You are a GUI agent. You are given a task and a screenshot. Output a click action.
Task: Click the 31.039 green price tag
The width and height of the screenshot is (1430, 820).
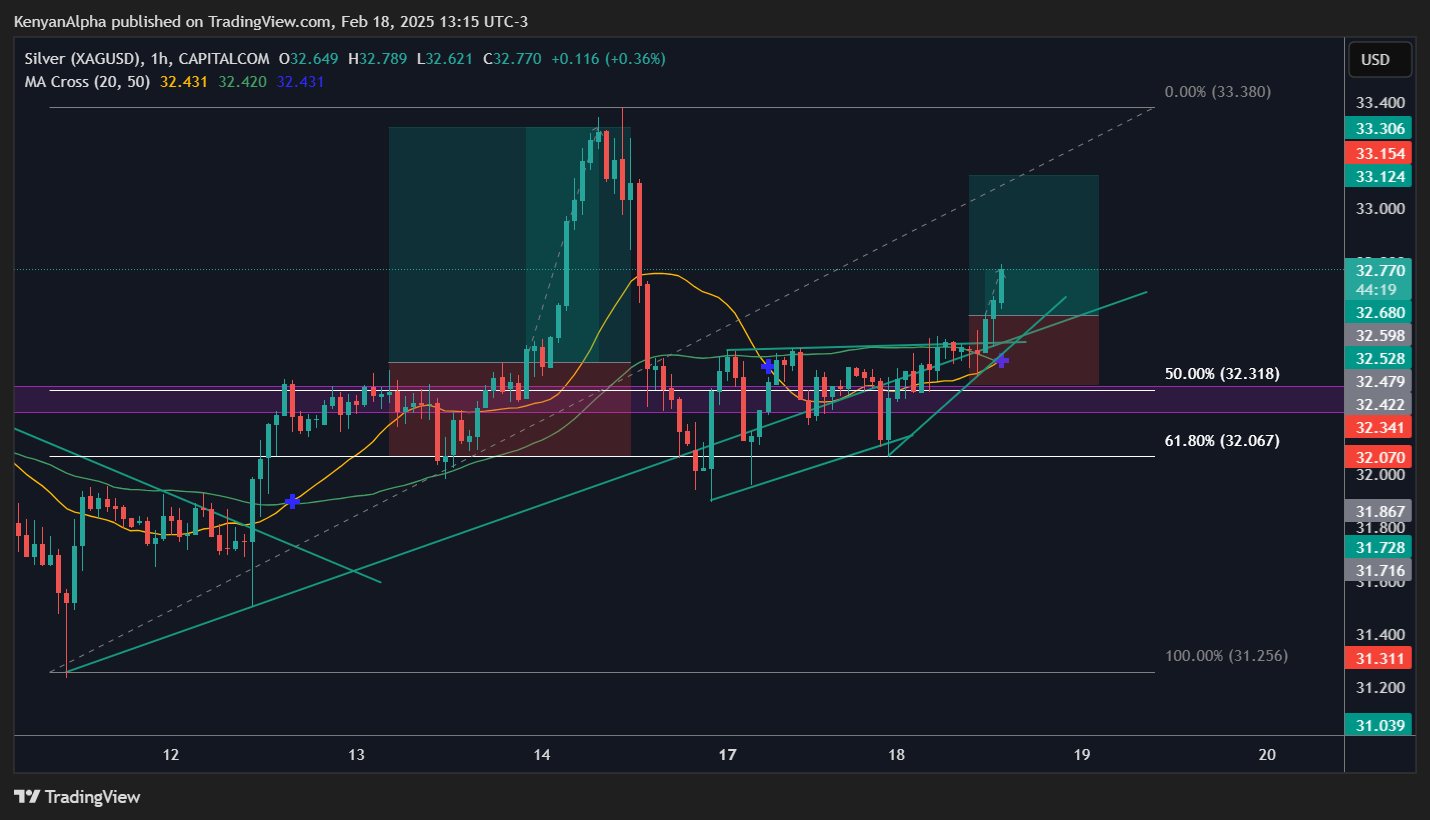[x=1380, y=725]
